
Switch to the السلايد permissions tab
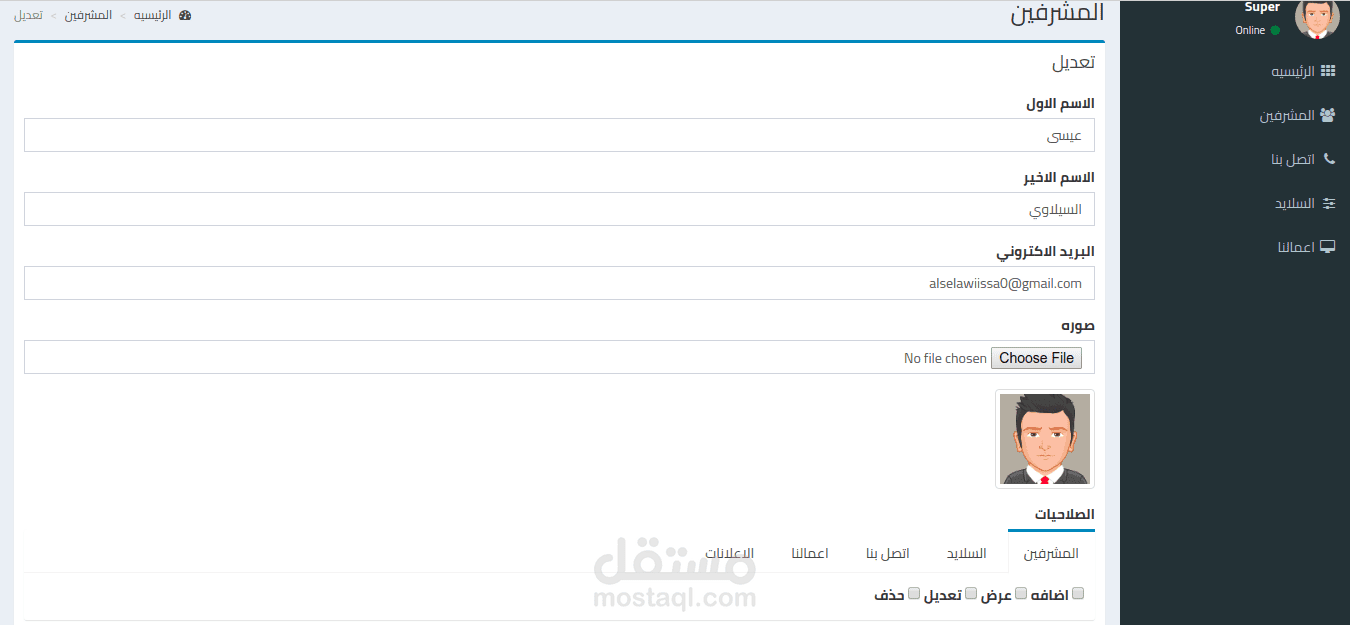[x=967, y=553]
